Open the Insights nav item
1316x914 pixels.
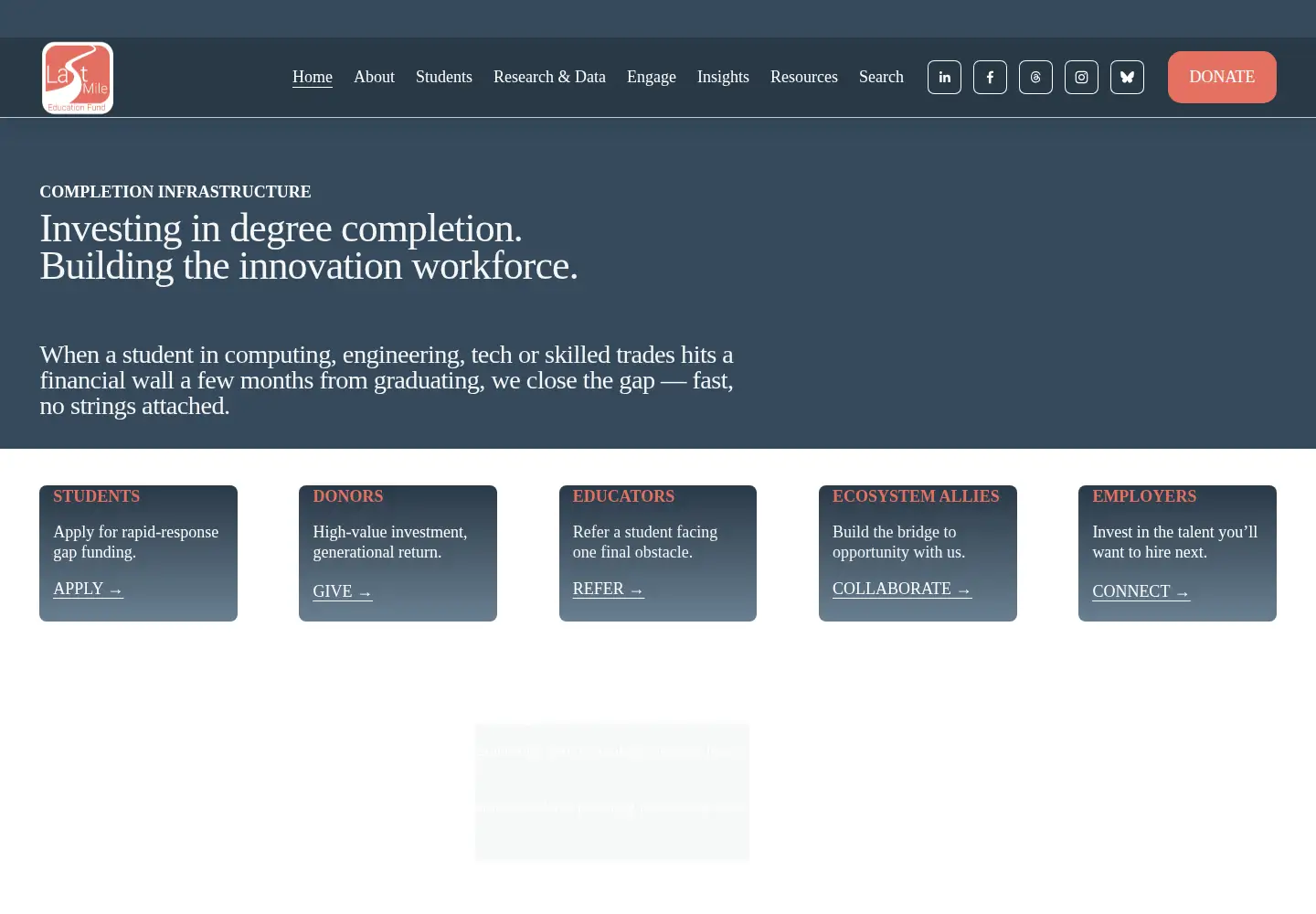click(723, 77)
